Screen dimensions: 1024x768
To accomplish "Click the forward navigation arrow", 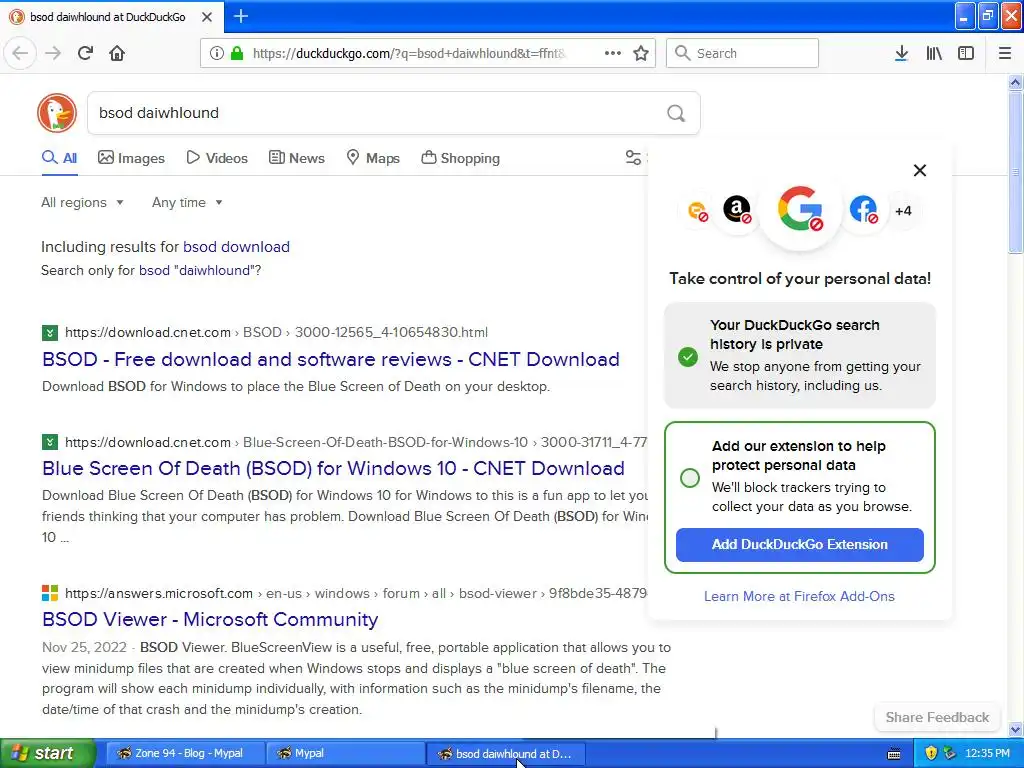I will coord(53,53).
